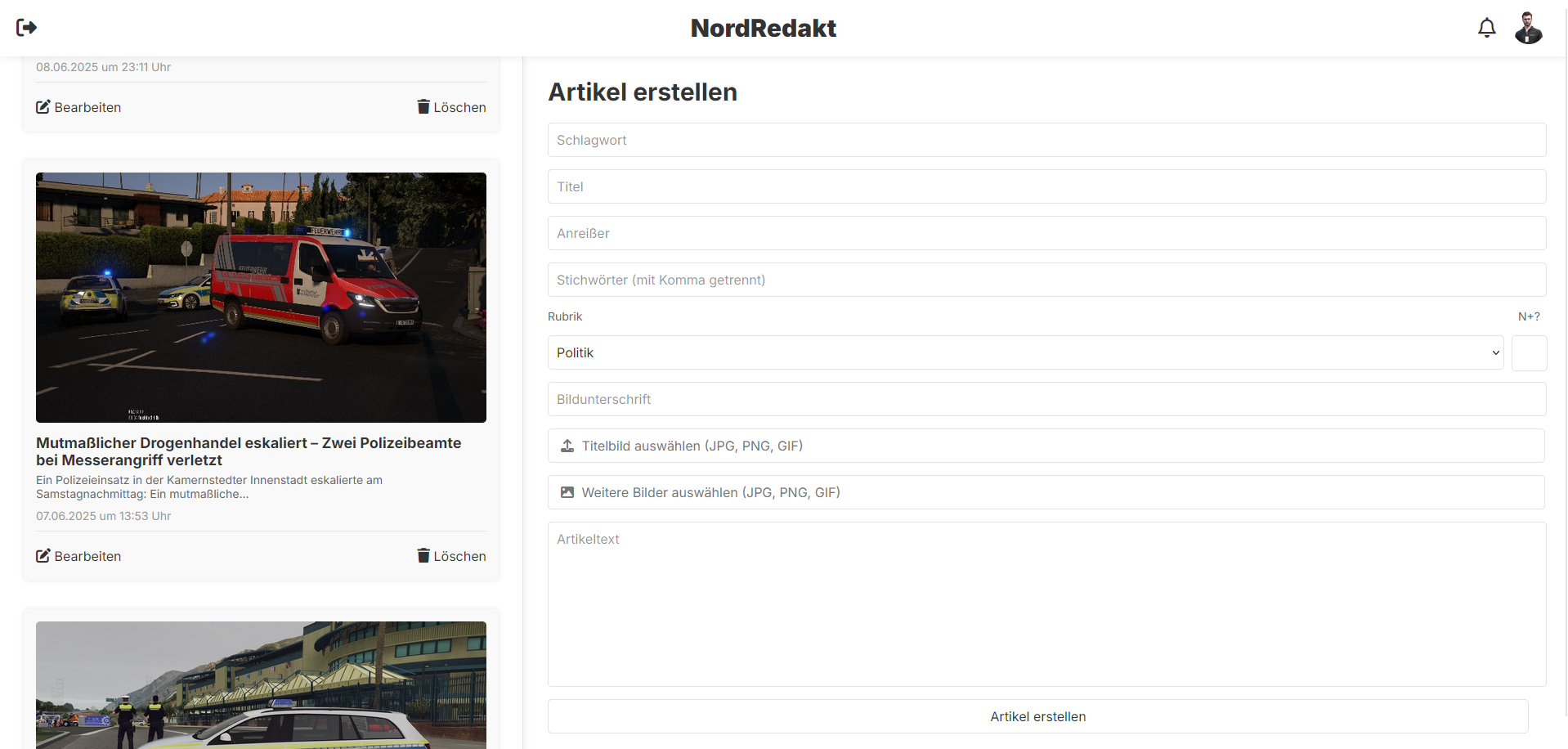
Task: Select the Artikel erstellen heading area
Action: [x=643, y=92]
